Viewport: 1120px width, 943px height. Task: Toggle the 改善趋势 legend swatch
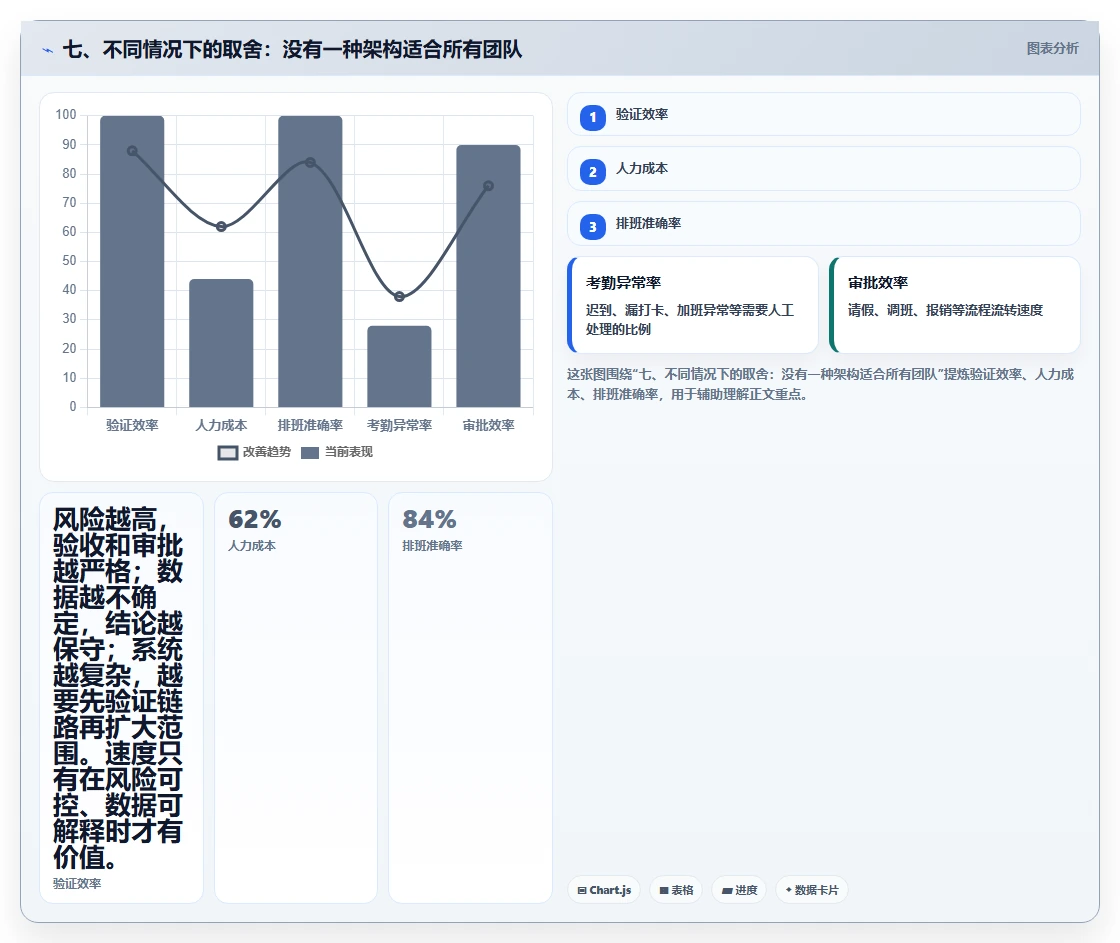click(228, 453)
